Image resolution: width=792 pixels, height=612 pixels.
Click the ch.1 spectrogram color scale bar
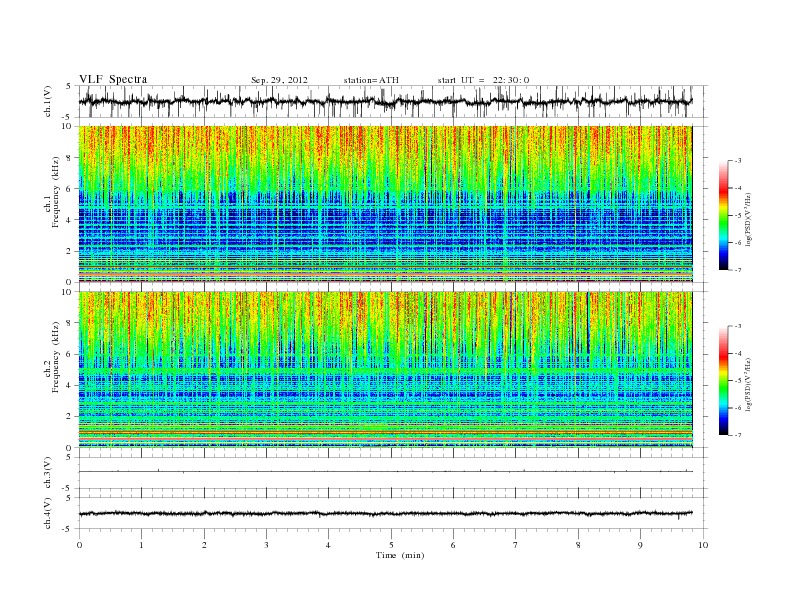coord(723,215)
